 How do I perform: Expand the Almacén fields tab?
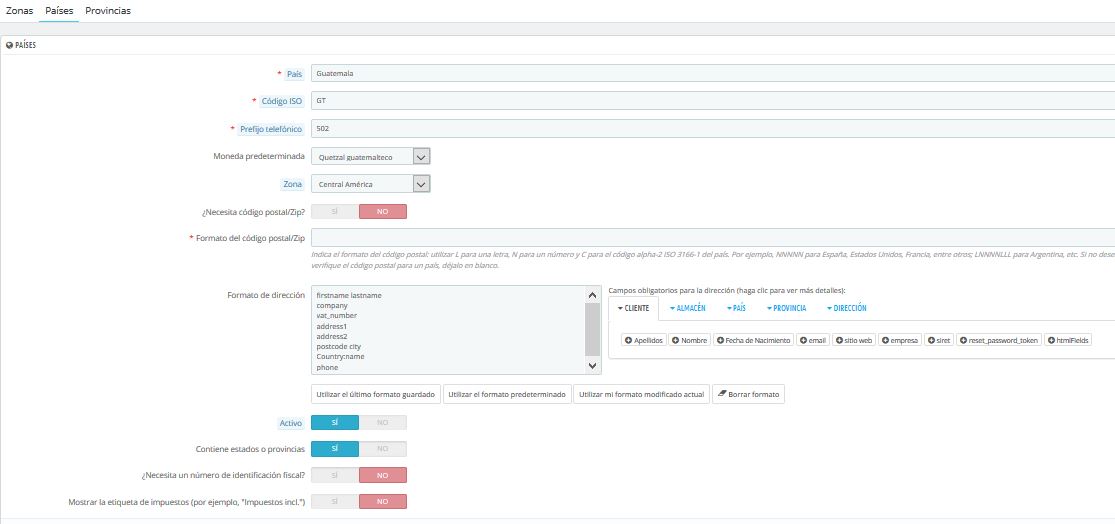[688, 309]
